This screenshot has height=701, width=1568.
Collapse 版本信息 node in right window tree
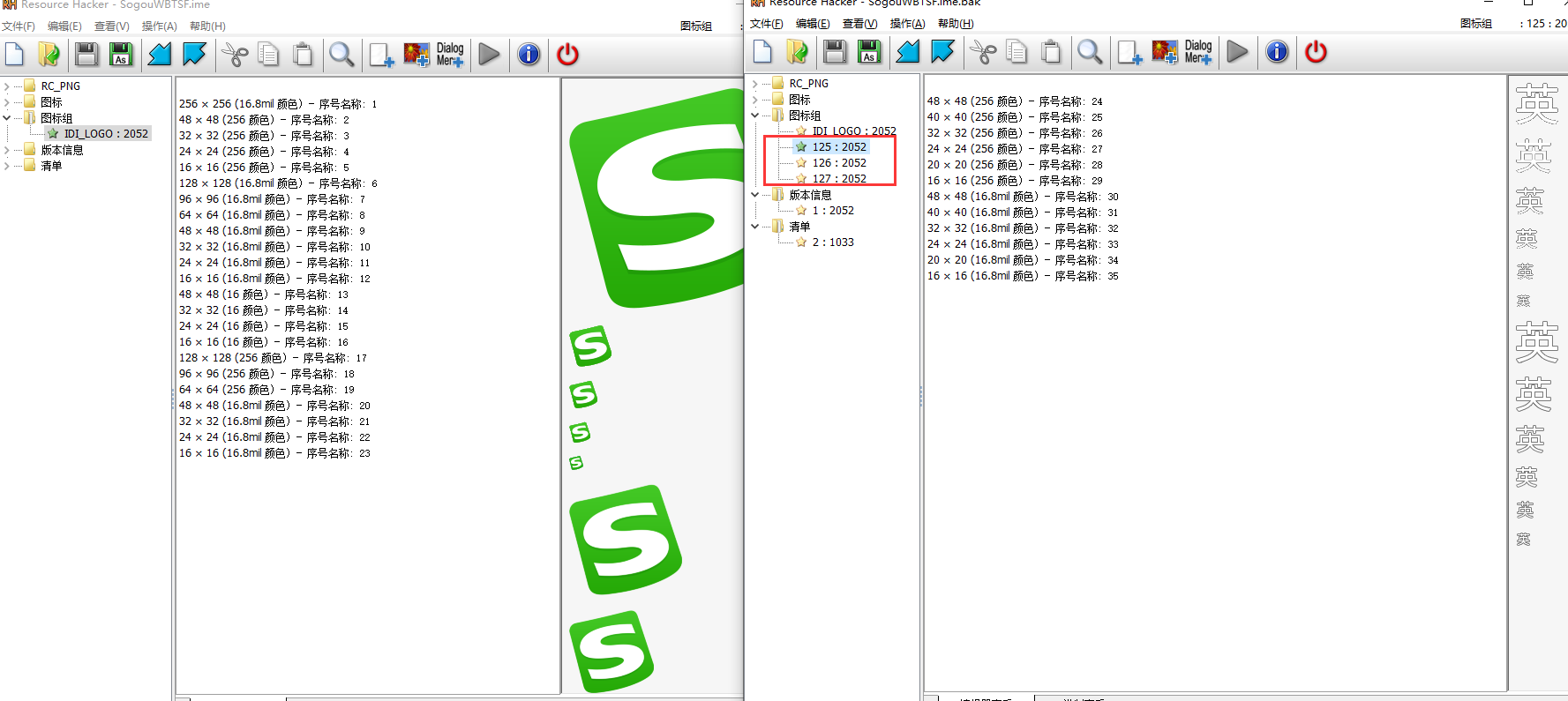pyautogui.click(x=755, y=195)
